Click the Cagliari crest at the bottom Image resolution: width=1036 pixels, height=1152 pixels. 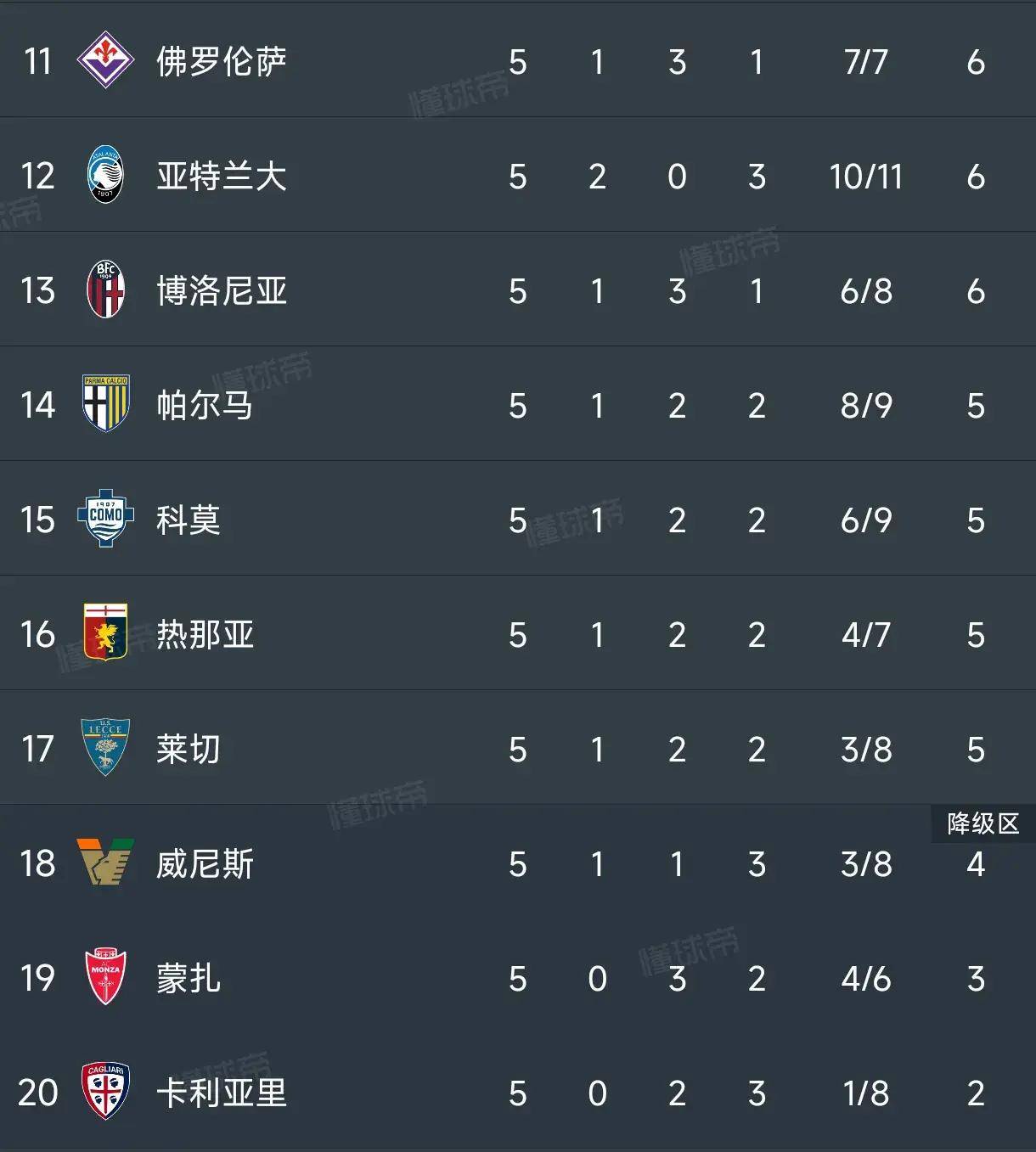[x=105, y=1093]
